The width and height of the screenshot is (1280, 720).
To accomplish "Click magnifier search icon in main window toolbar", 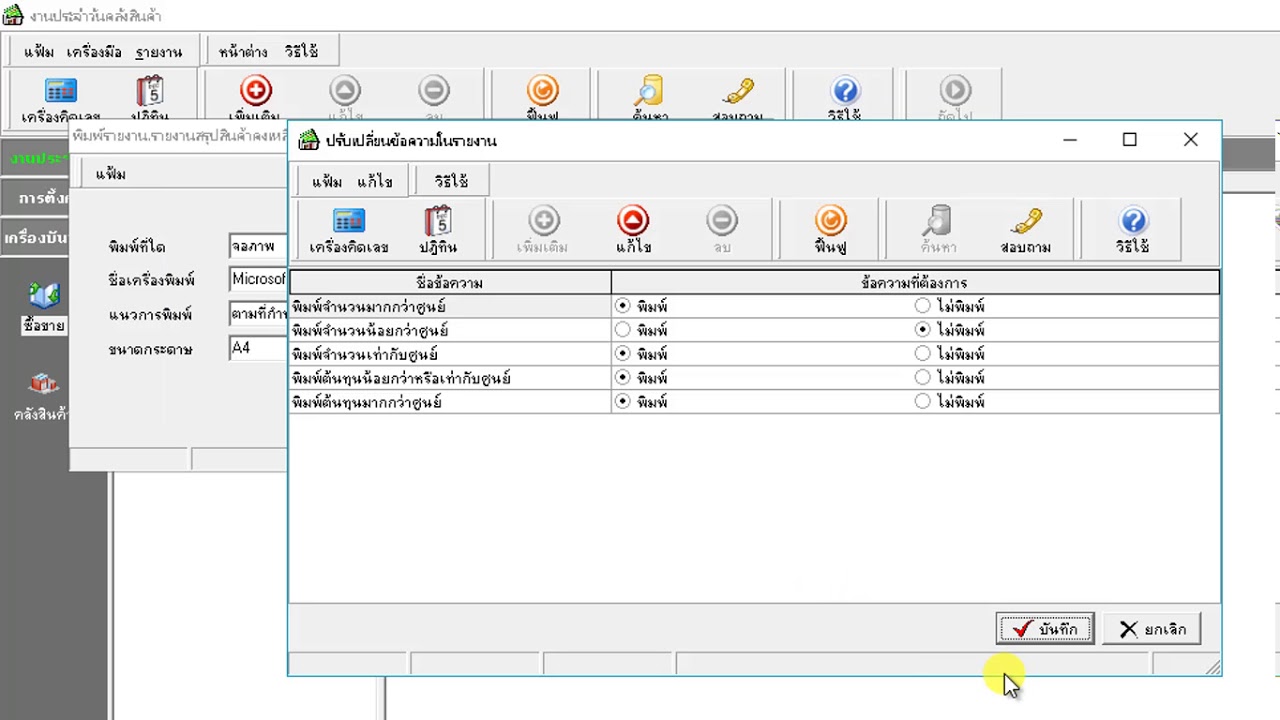I will click(x=650, y=91).
